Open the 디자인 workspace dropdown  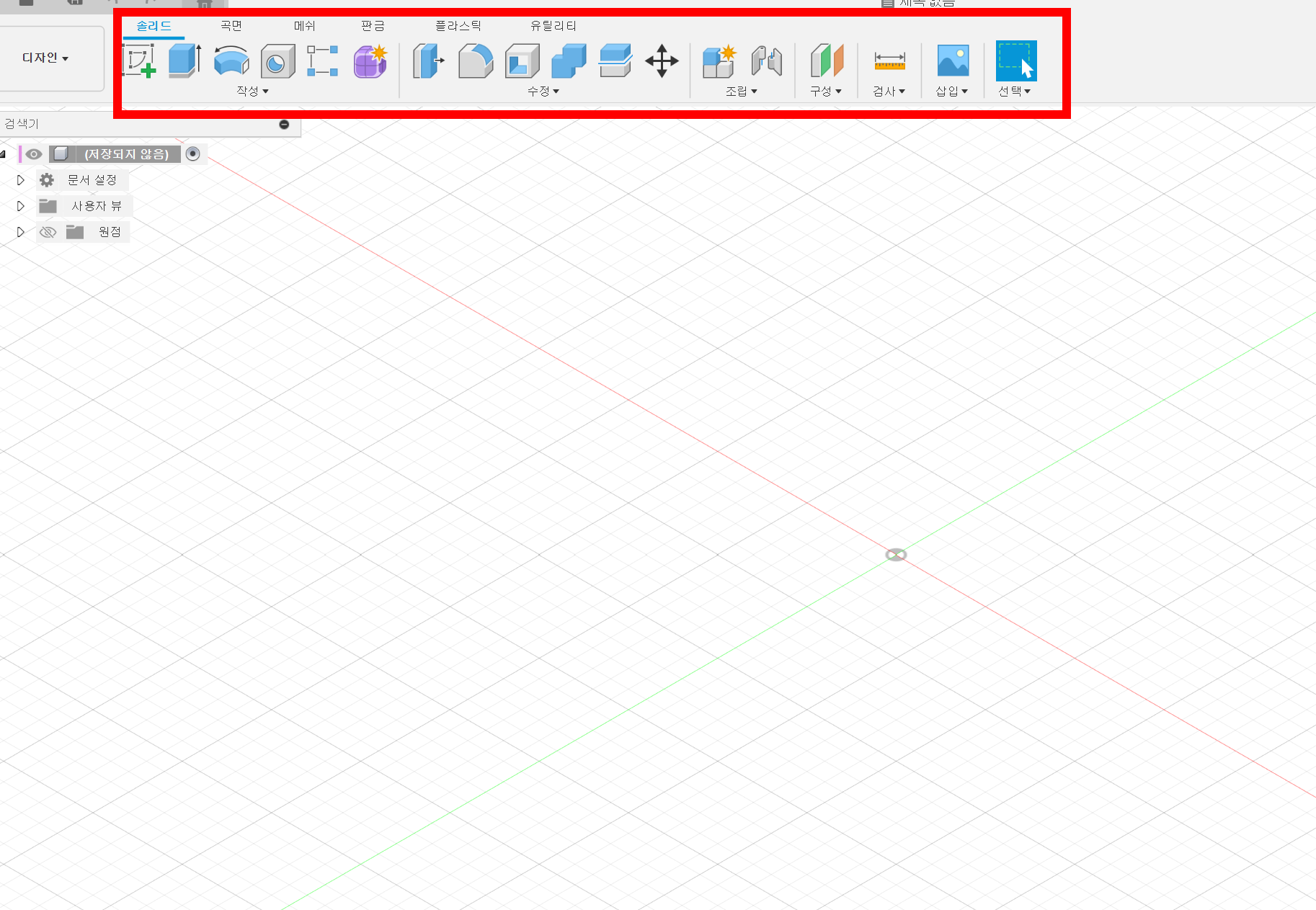pyautogui.click(x=45, y=58)
